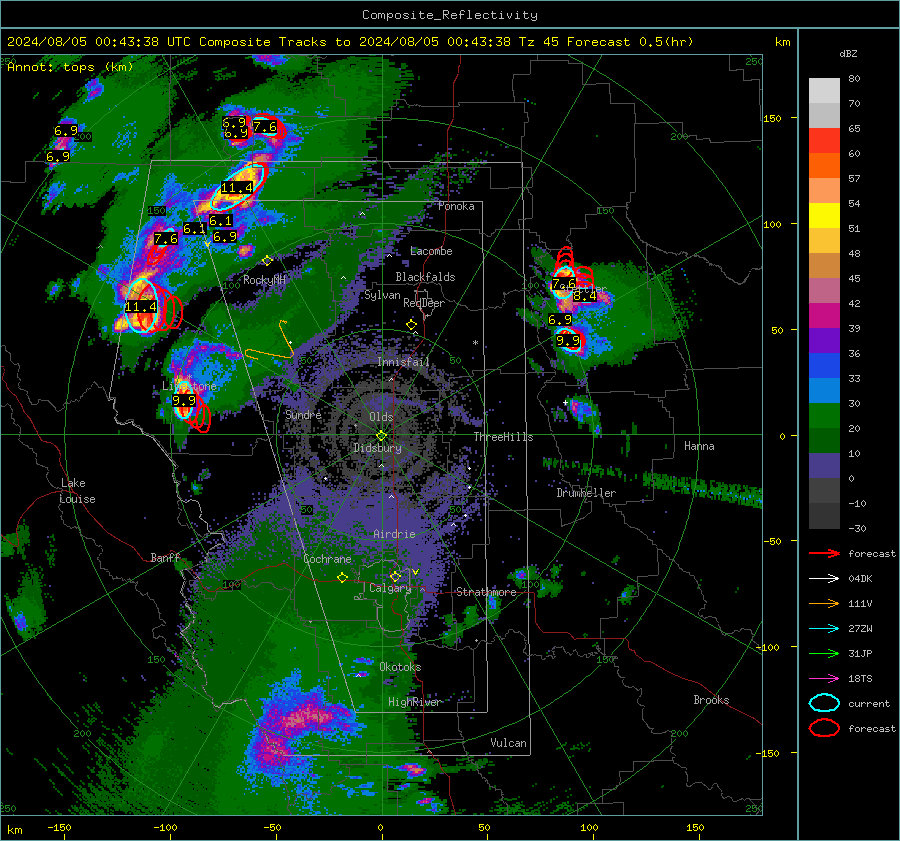
Task: Click the Sylvan label on map
Action: click(x=382, y=296)
